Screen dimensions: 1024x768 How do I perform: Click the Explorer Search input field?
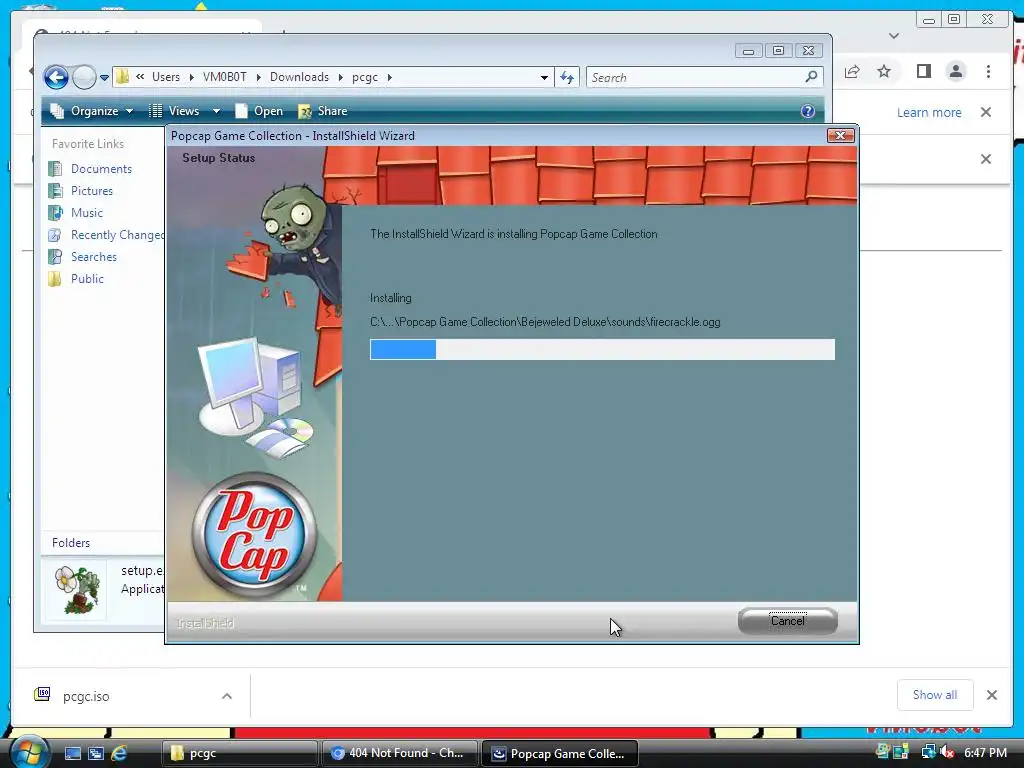tap(696, 78)
